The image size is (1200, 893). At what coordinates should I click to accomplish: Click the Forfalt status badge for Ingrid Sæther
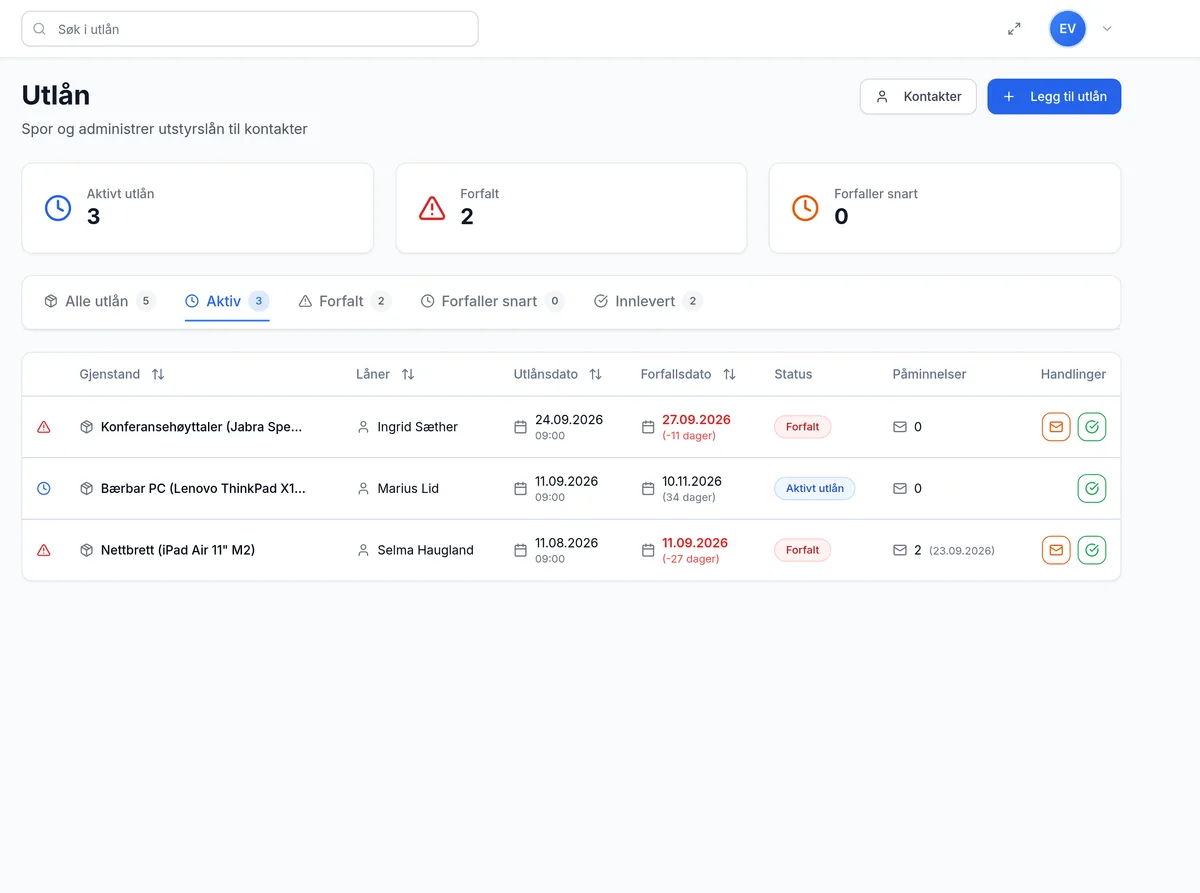802,427
